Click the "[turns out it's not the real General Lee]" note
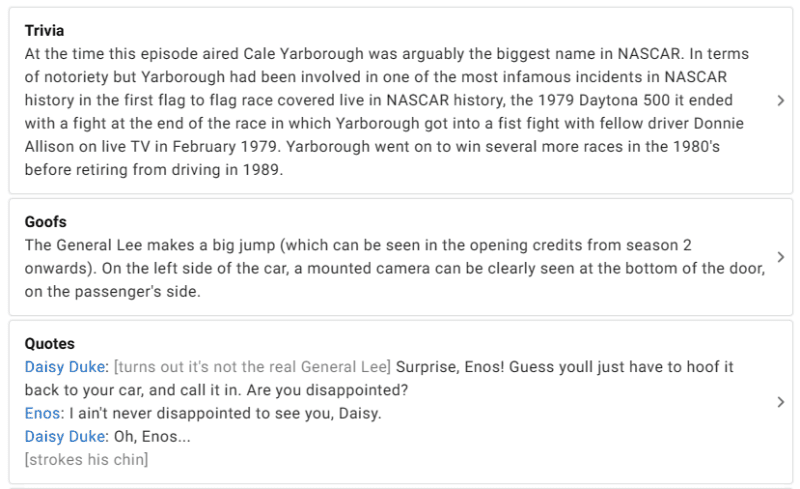Viewport: 800px width, 489px height. tap(252, 366)
